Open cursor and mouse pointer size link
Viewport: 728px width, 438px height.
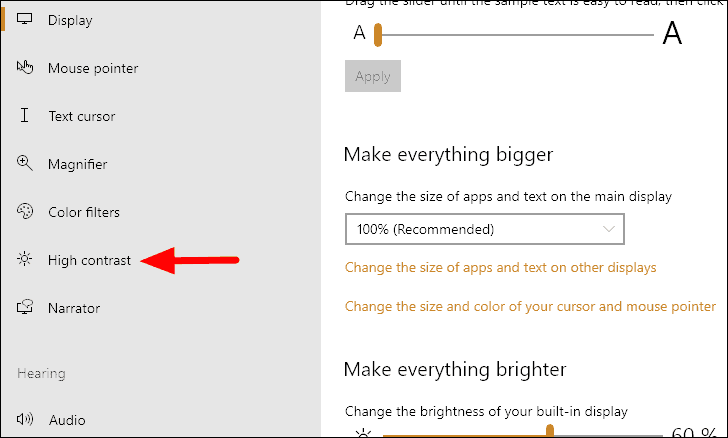[x=530, y=306]
